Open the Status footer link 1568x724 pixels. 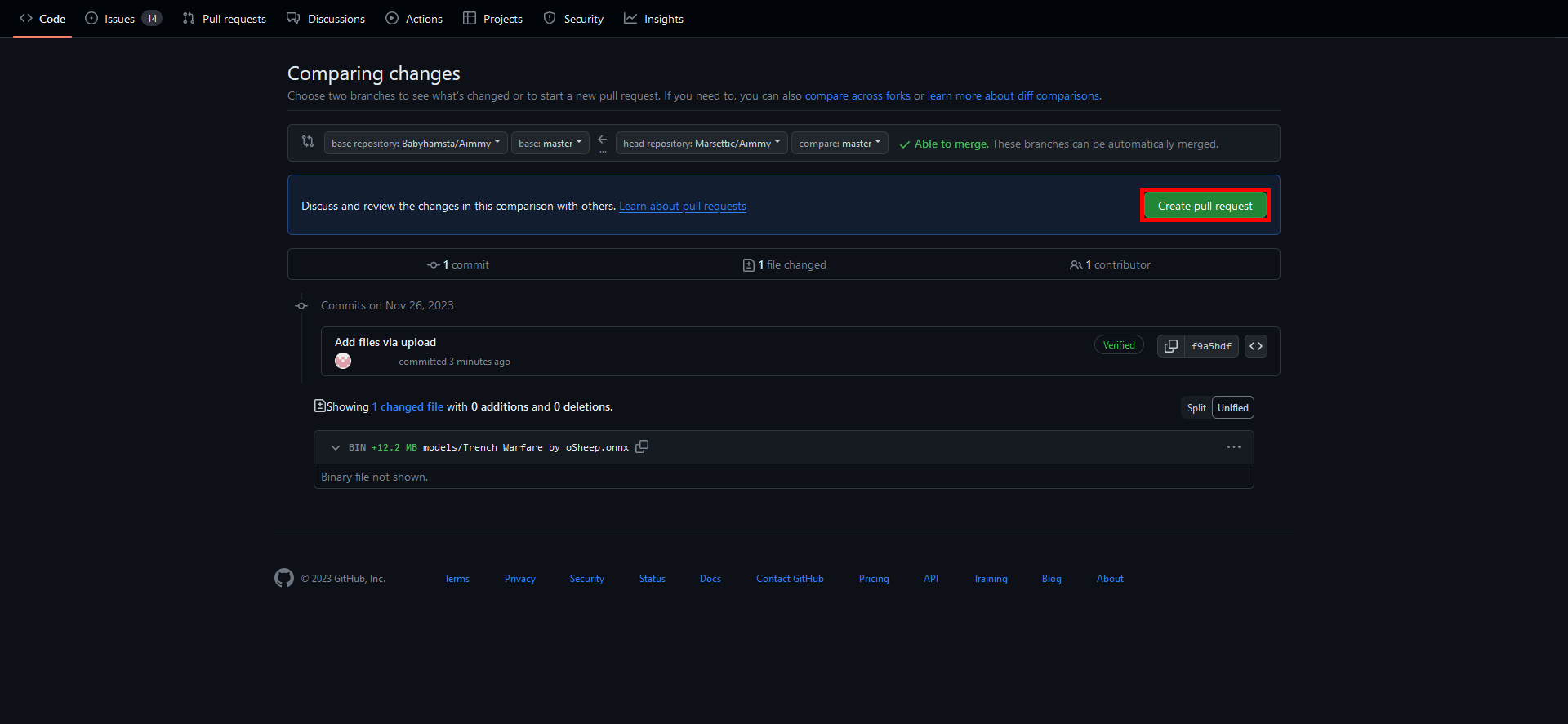[x=653, y=579]
